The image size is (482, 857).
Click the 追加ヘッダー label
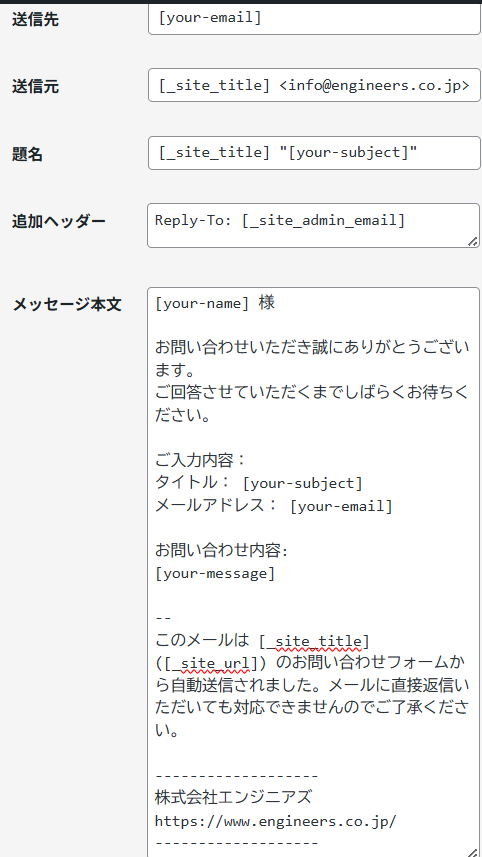coord(59,221)
